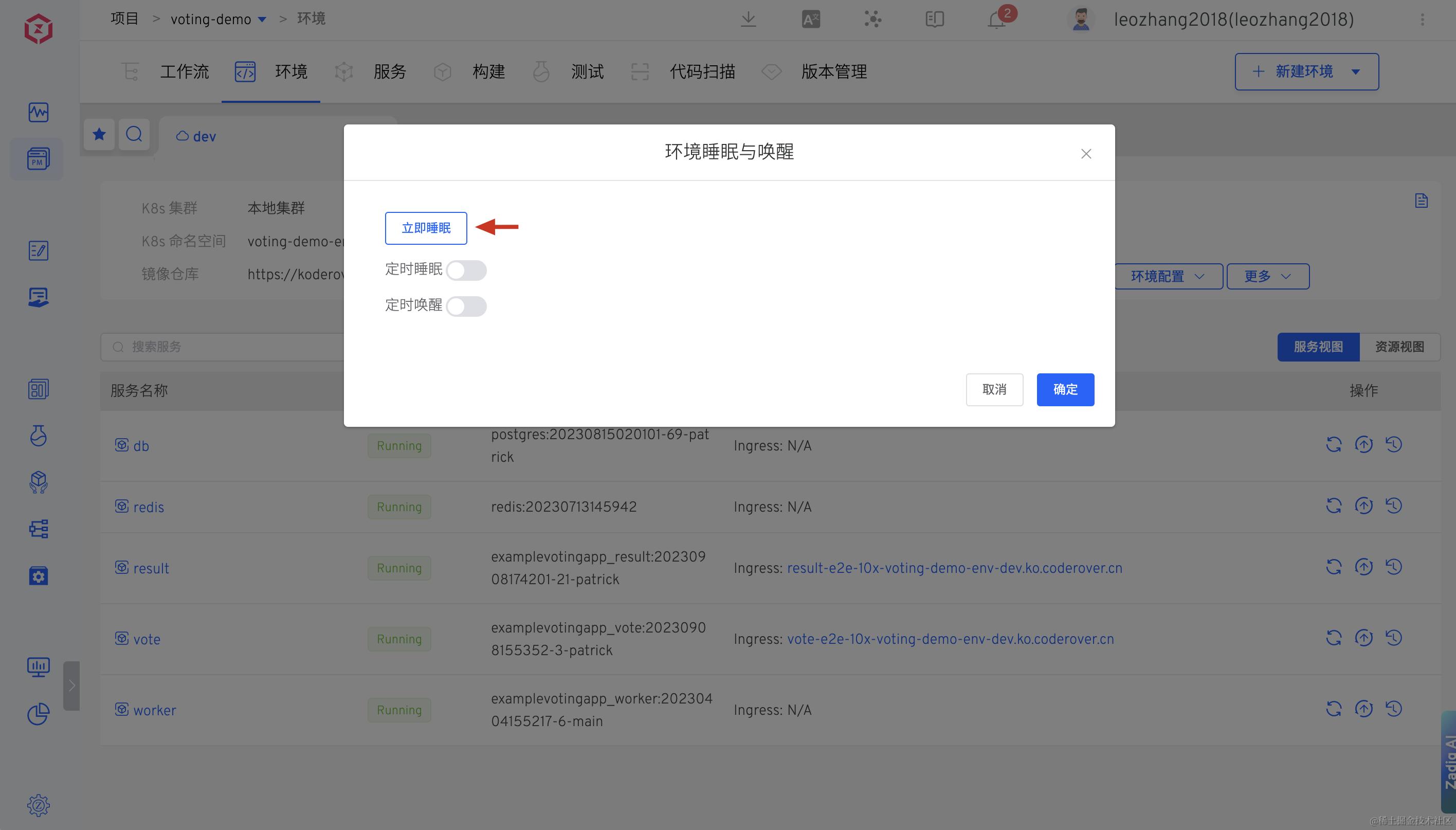Click the restart icon for db service
The height and width of the screenshot is (830, 1456).
(x=1334, y=445)
